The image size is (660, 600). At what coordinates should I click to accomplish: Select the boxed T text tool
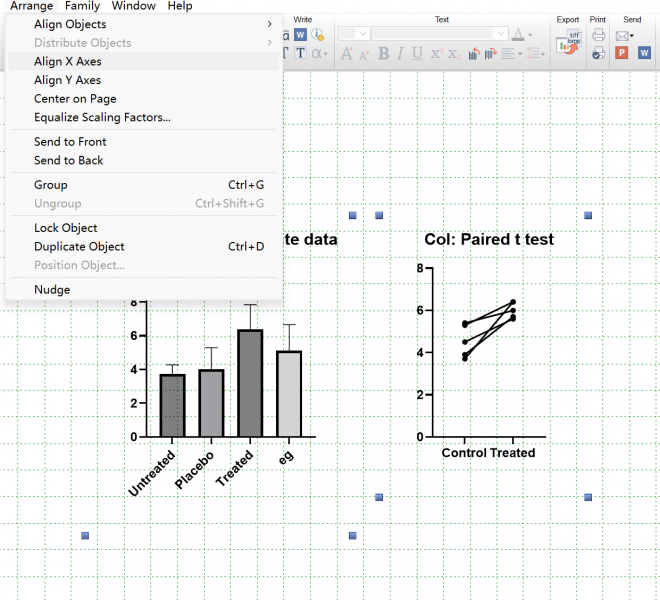click(x=300, y=53)
